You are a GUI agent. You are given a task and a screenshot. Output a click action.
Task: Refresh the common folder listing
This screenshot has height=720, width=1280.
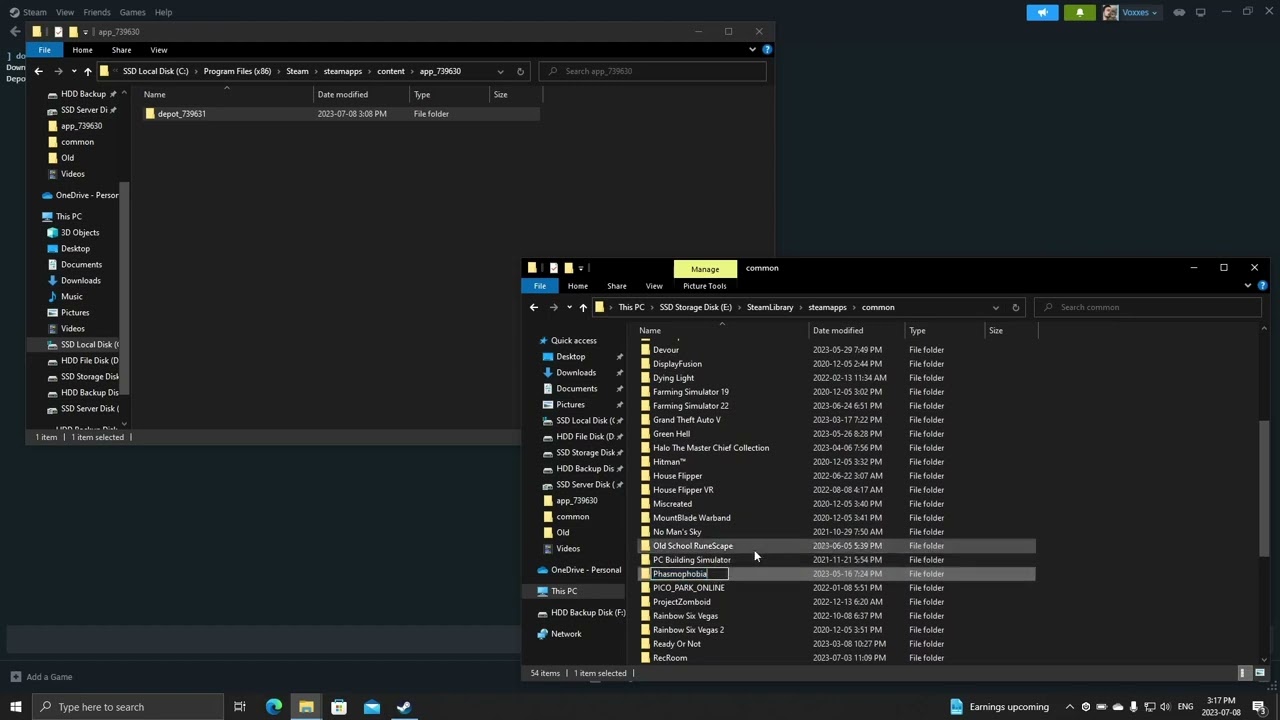pyautogui.click(x=1015, y=307)
